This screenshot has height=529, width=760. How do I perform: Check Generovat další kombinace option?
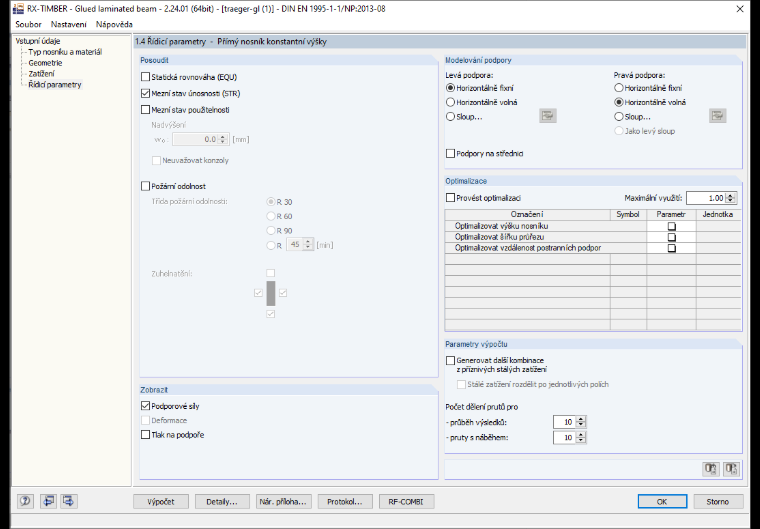pyautogui.click(x=450, y=360)
